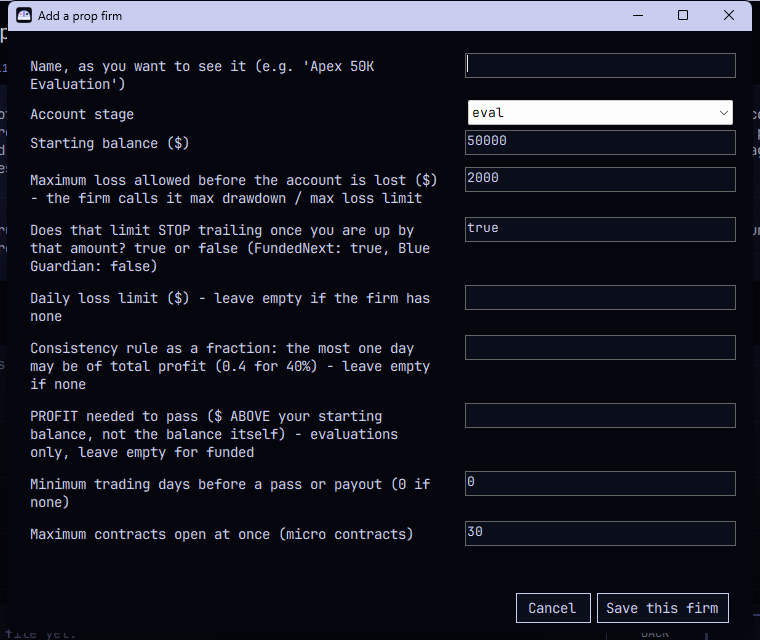
Task: Click the 'PROFIT needed to pass' label
Action: [214, 434]
